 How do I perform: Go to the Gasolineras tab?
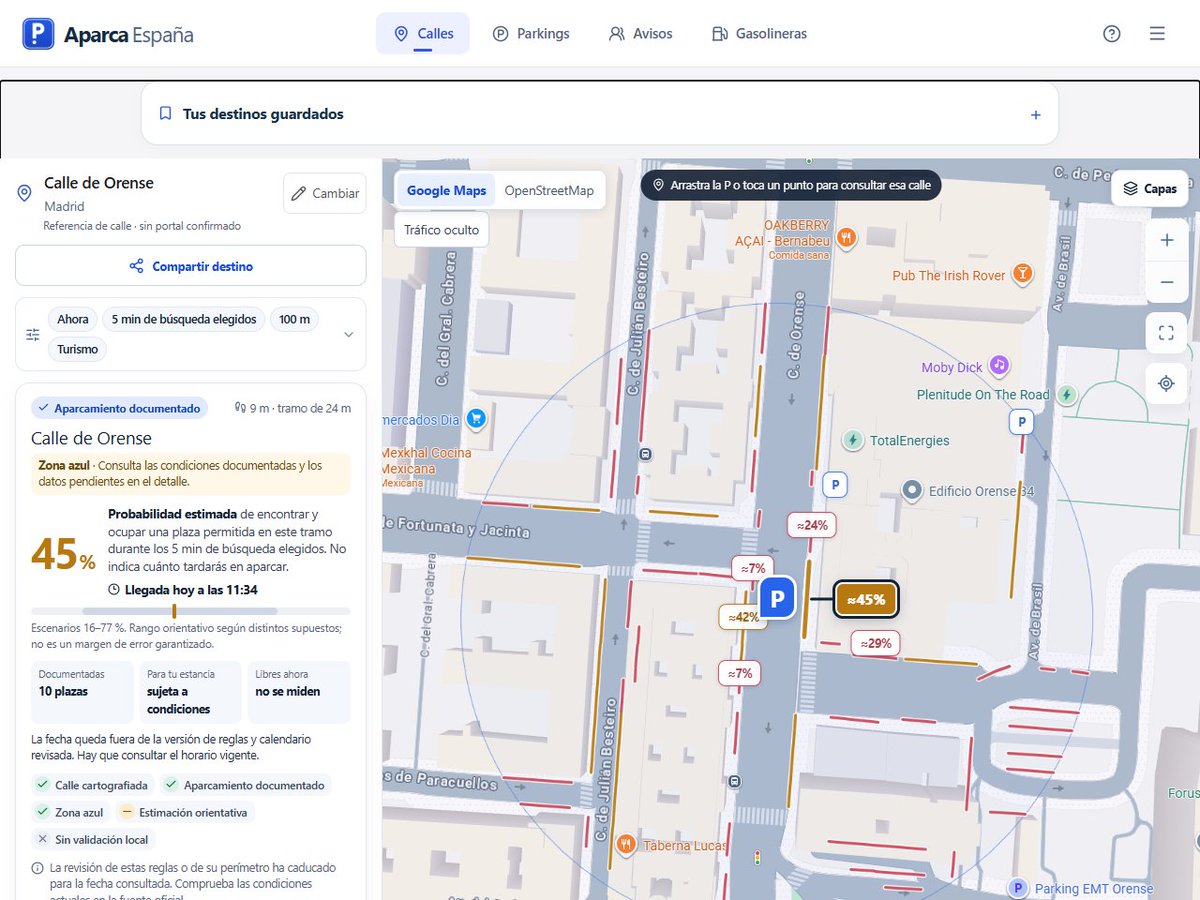click(759, 34)
